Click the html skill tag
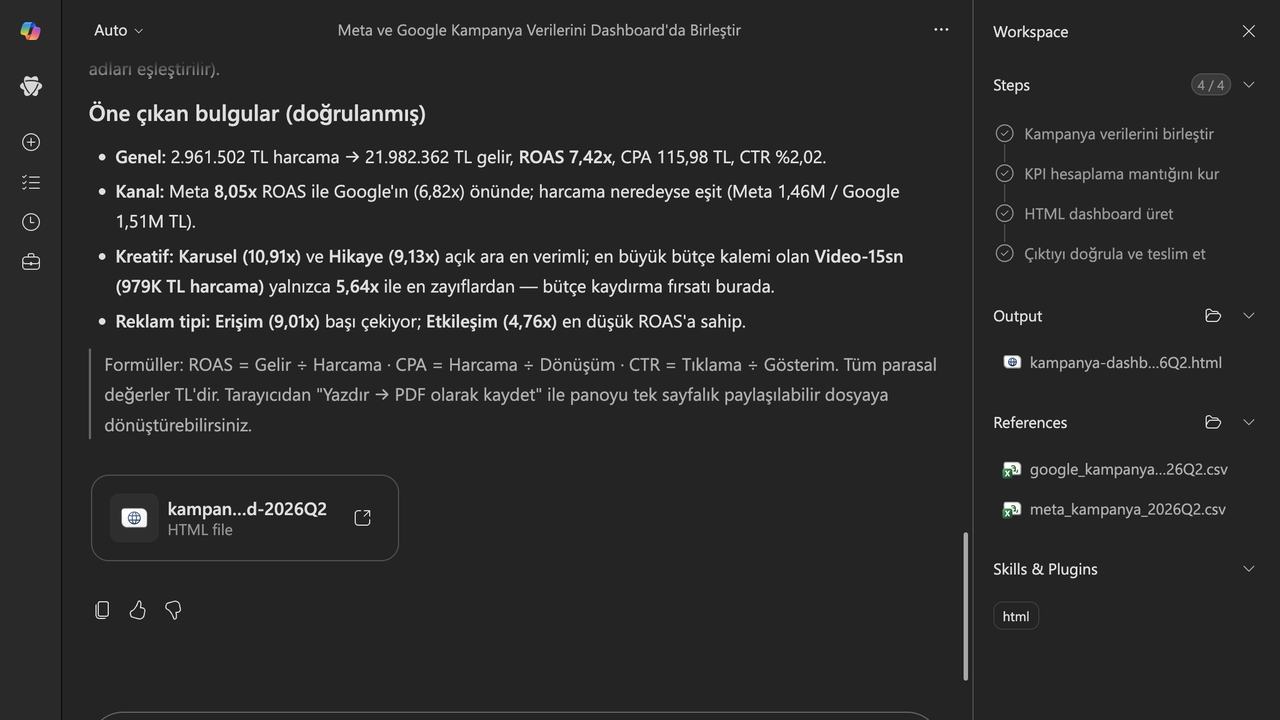This screenshot has width=1280, height=720. [x=1016, y=616]
